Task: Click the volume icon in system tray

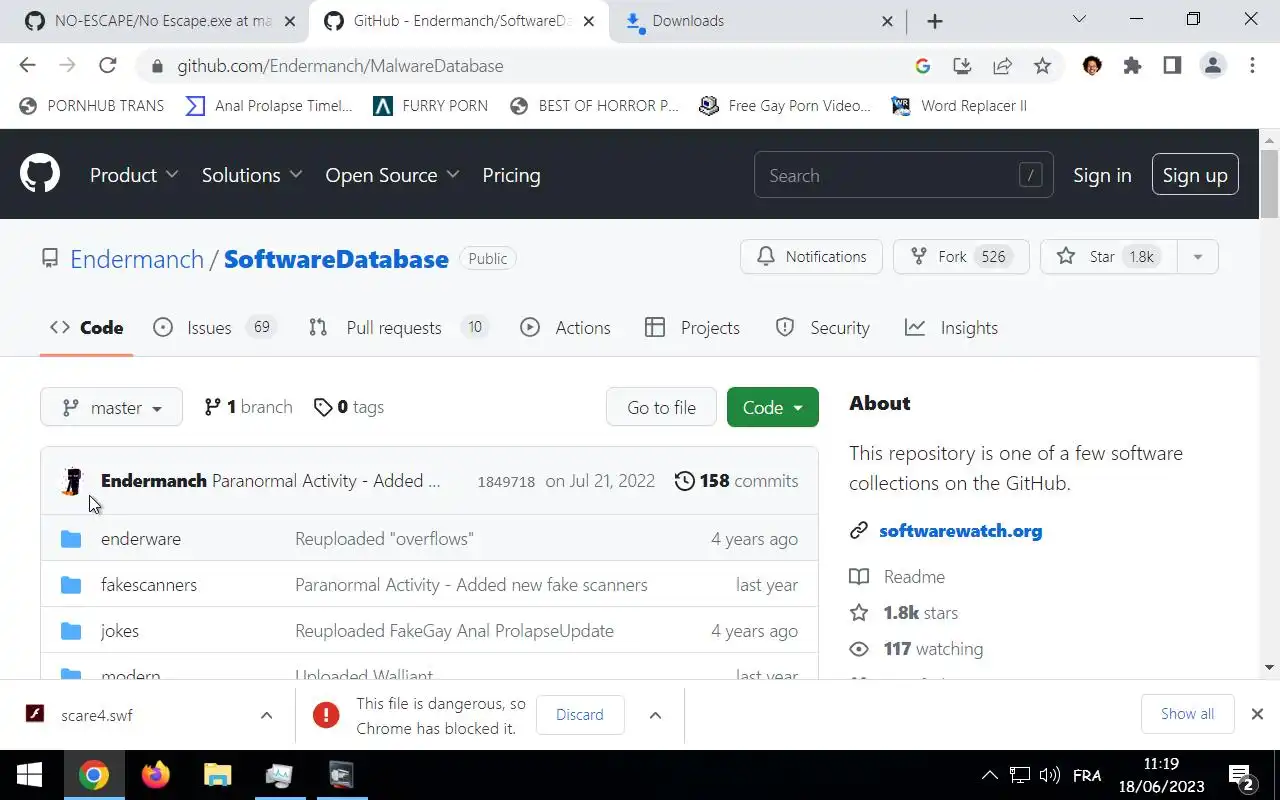Action: tap(1049, 775)
